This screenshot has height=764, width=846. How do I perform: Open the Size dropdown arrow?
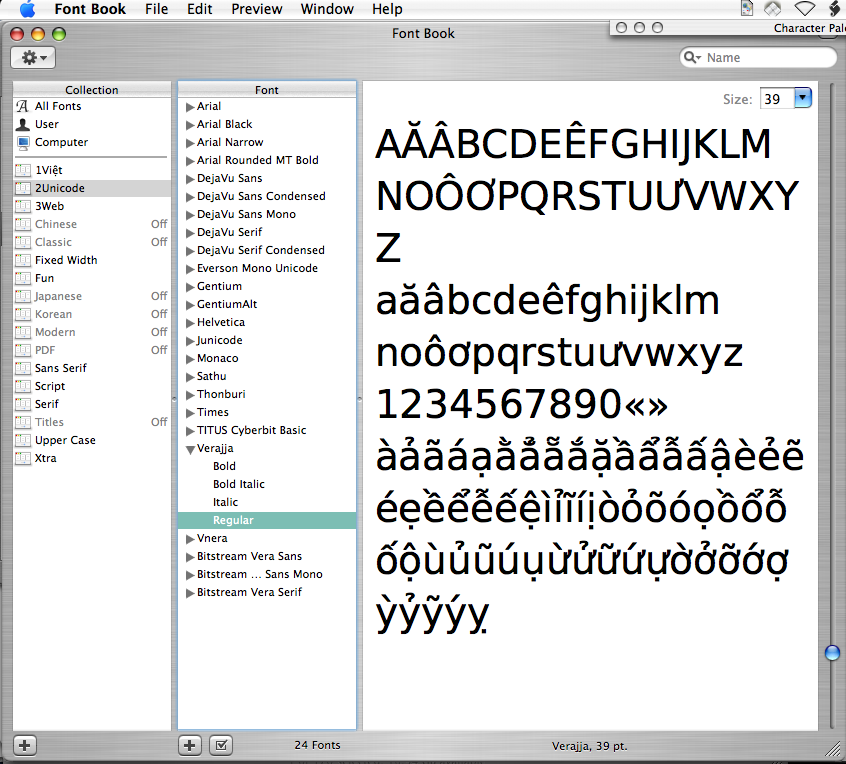(x=802, y=98)
